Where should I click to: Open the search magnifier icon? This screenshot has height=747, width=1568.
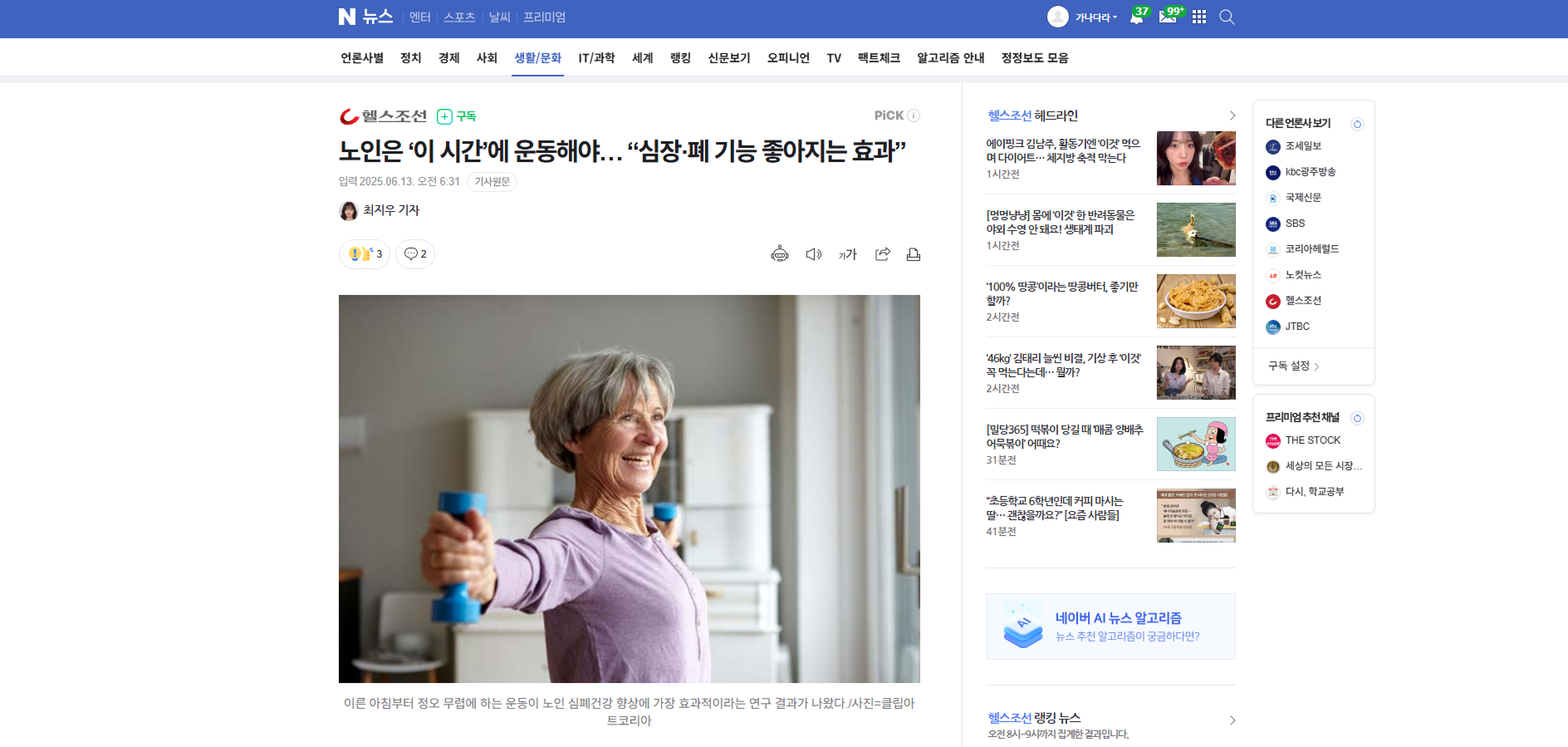tap(1227, 17)
